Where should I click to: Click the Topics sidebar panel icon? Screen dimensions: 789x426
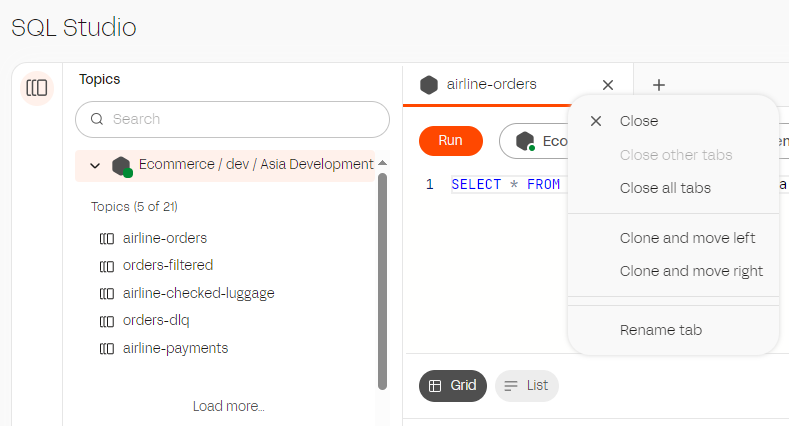[x=37, y=88]
